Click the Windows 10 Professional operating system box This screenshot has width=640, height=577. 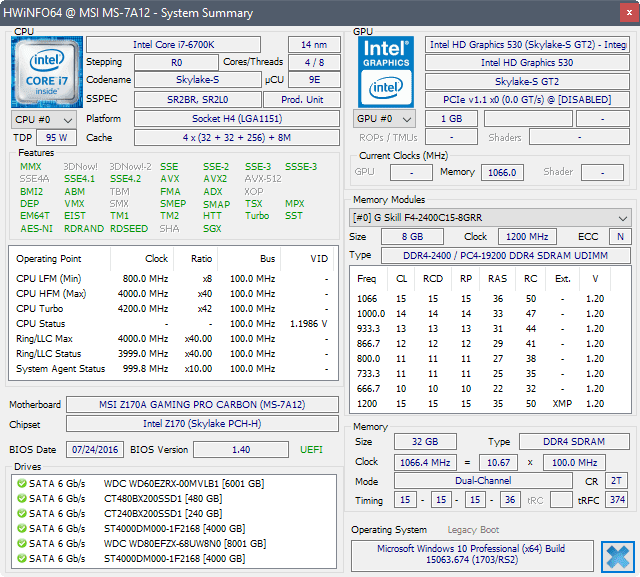pyautogui.click(x=471, y=555)
